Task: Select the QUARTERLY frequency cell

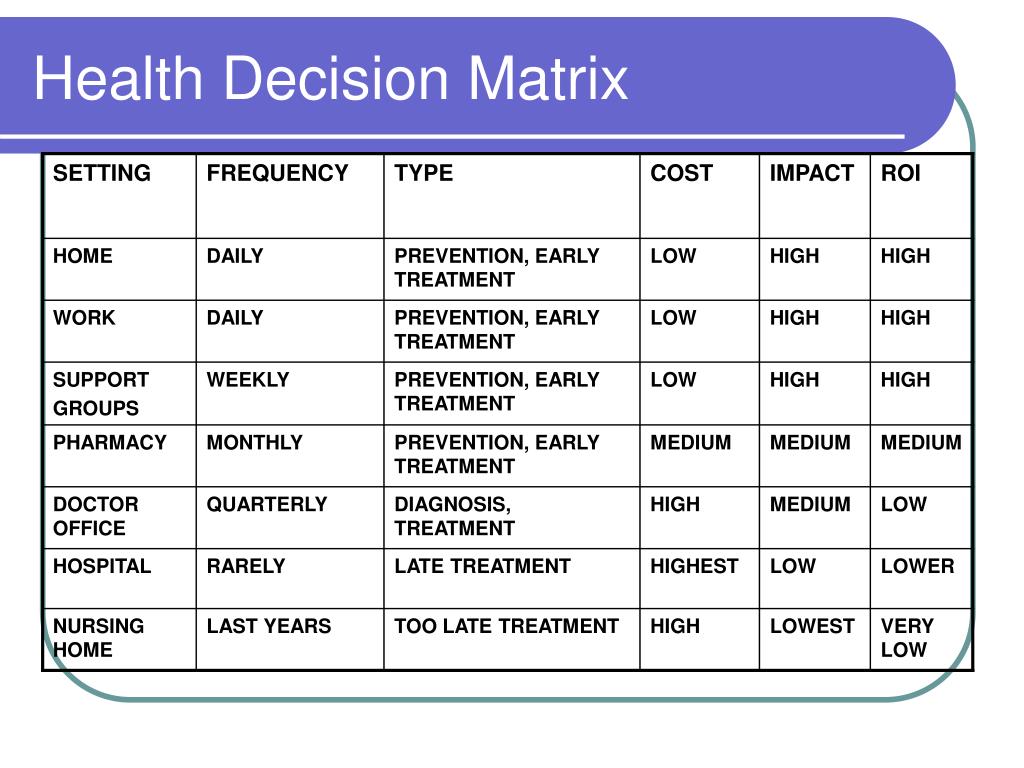Action: tap(290, 518)
